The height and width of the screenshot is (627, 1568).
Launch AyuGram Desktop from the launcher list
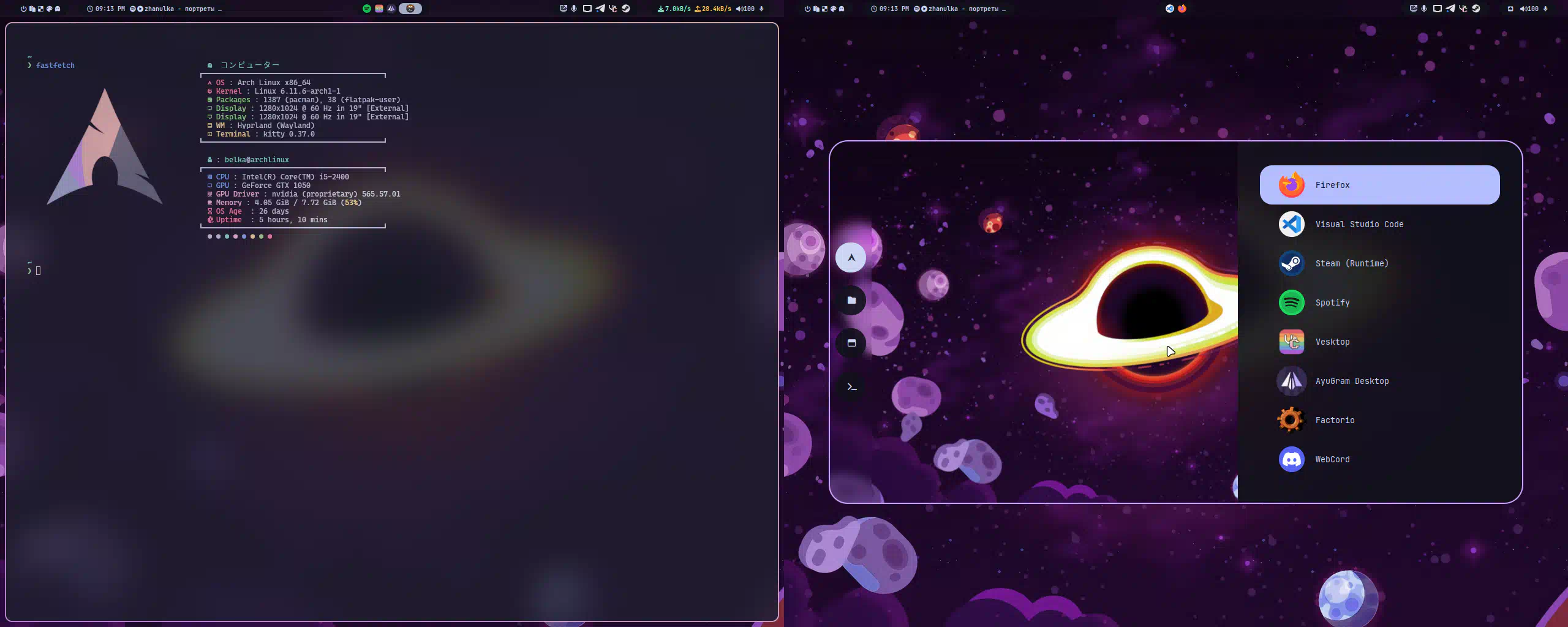click(x=1379, y=381)
